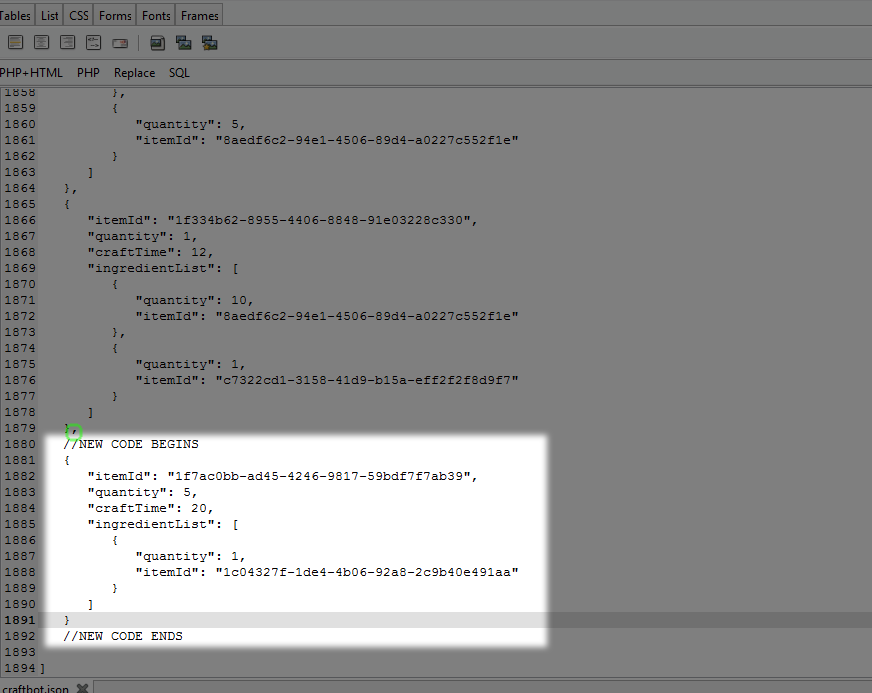Image resolution: width=872 pixels, height=693 pixels.
Task: Open the PHP+HTML snippets menu
Action: (x=31, y=73)
